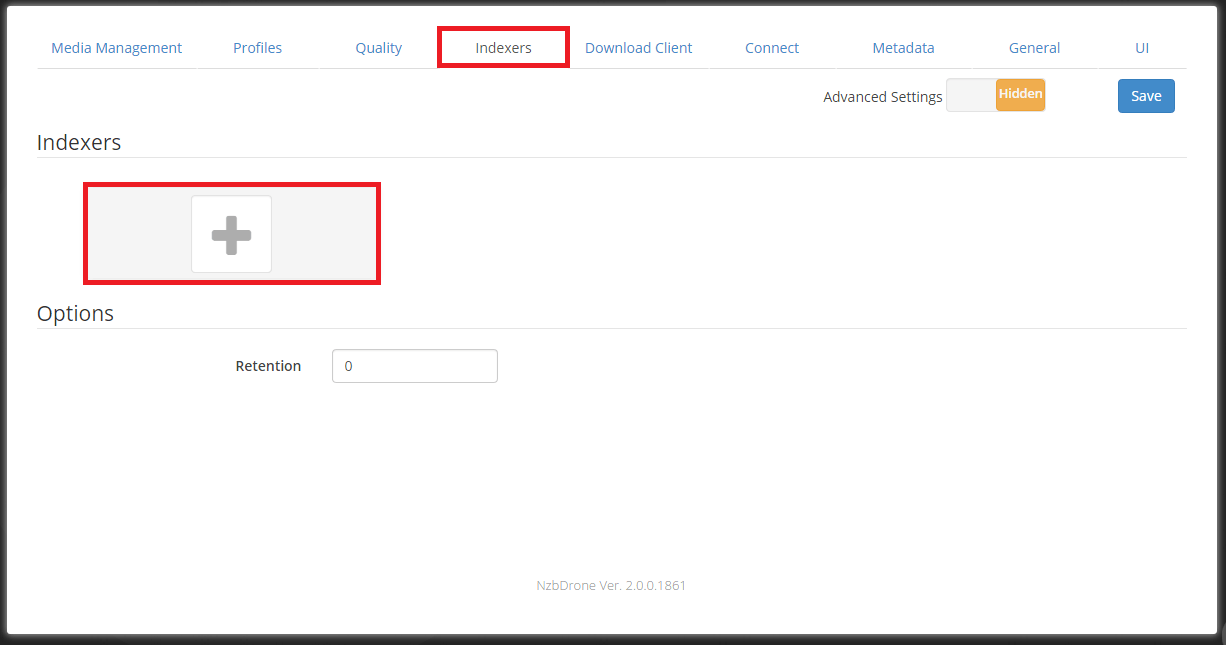Open the Download Client tab
Image resolution: width=1226 pixels, height=645 pixels.
(638, 48)
